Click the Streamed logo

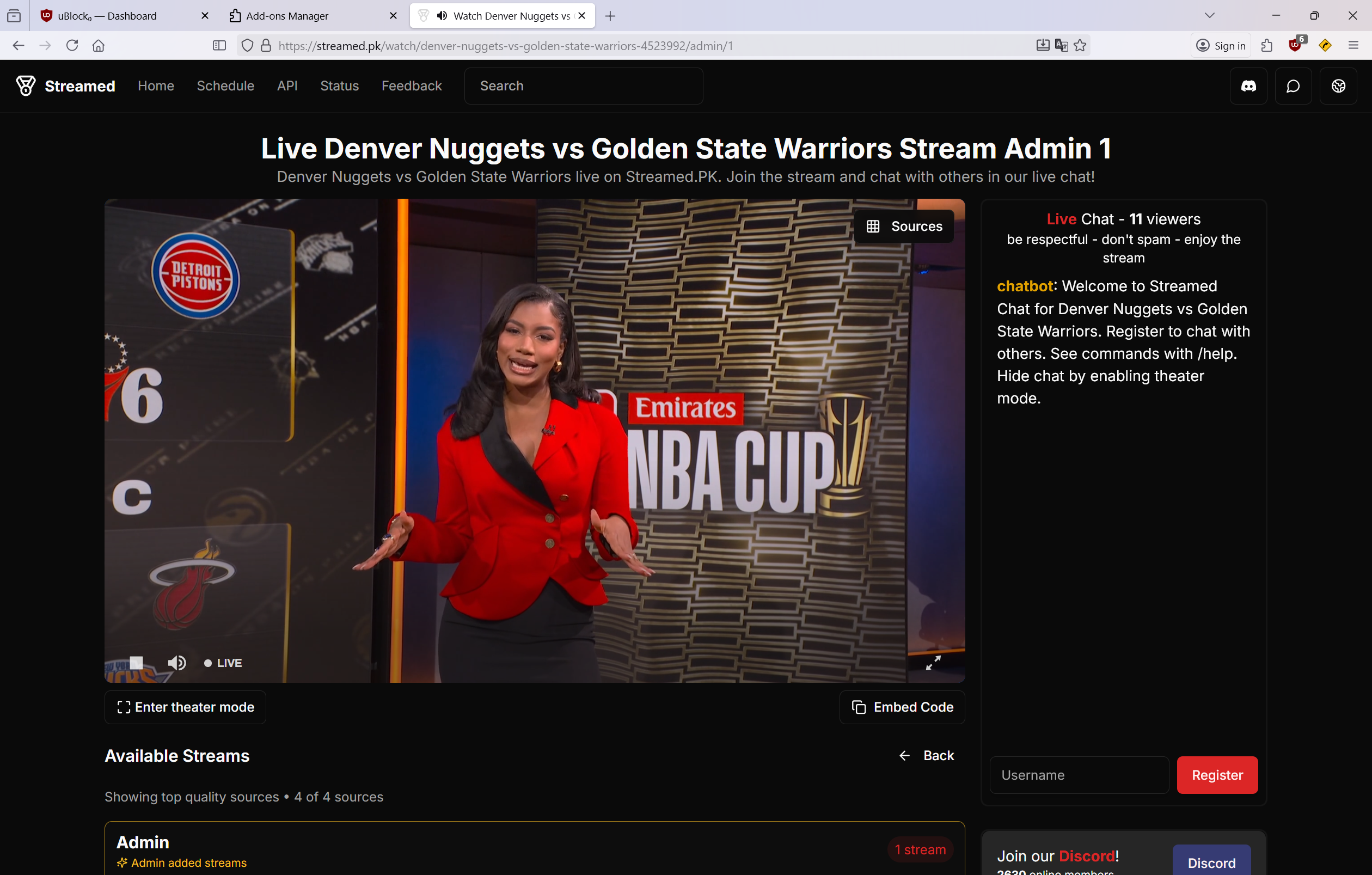click(65, 86)
